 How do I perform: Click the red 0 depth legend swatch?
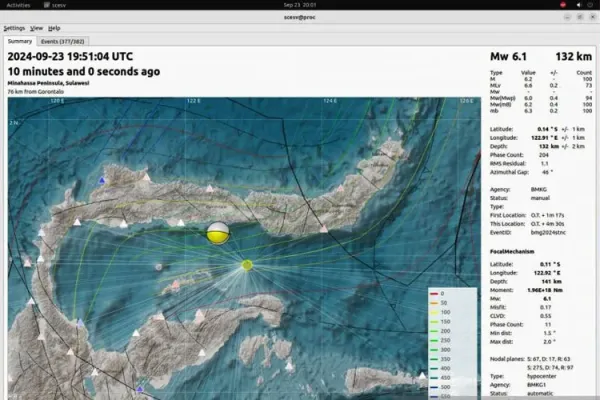coord(434,294)
